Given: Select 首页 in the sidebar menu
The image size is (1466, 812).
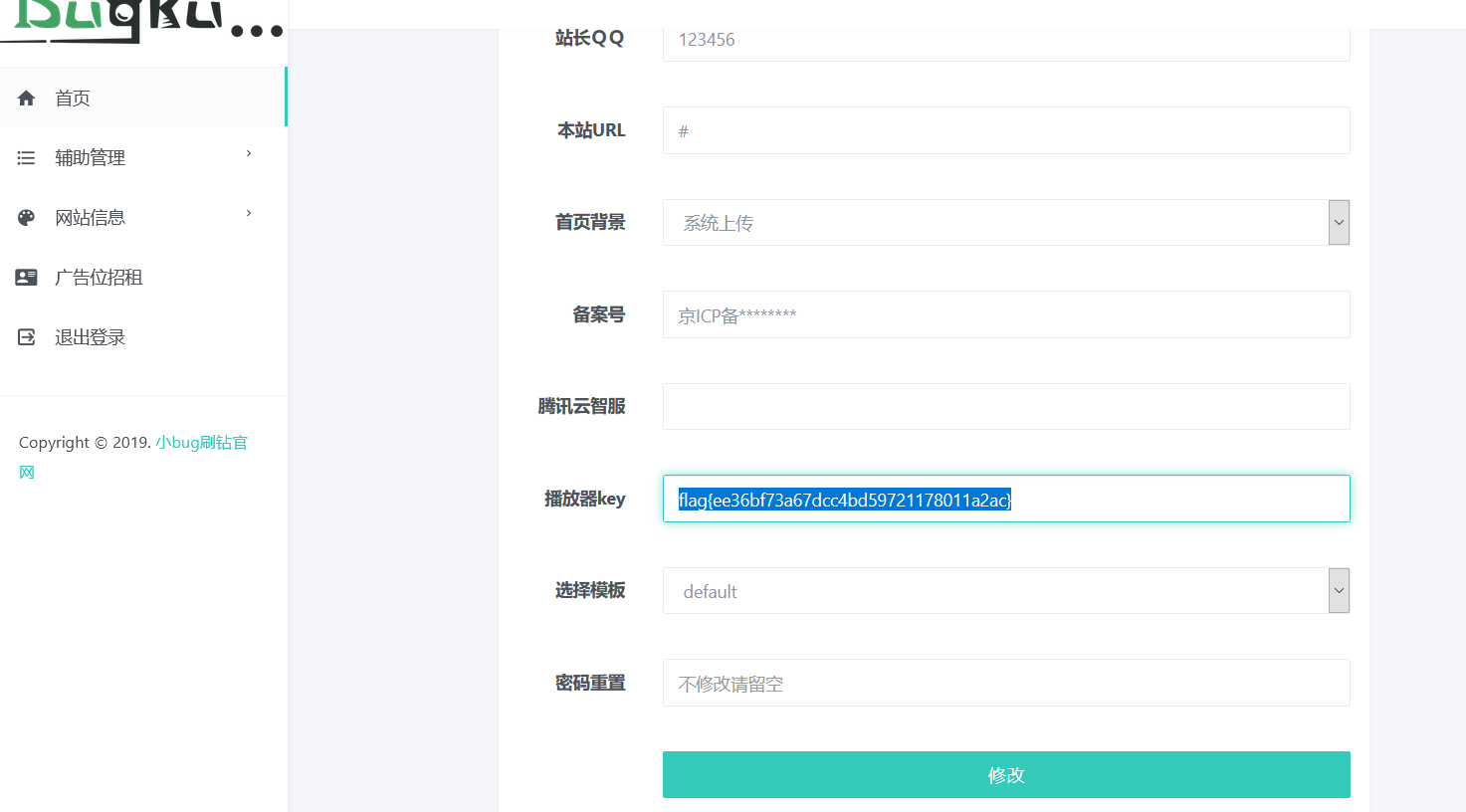Looking at the screenshot, I should [x=74, y=96].
